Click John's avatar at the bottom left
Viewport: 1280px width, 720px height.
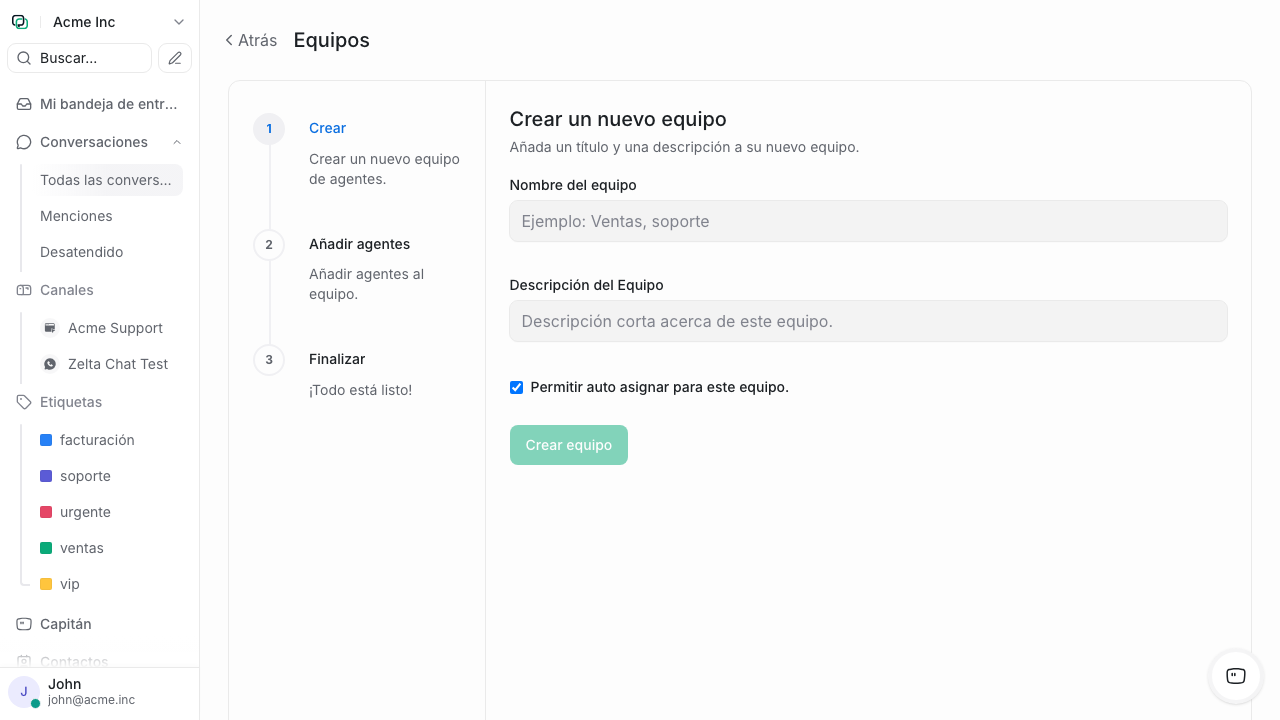click(x=24, y=692)
